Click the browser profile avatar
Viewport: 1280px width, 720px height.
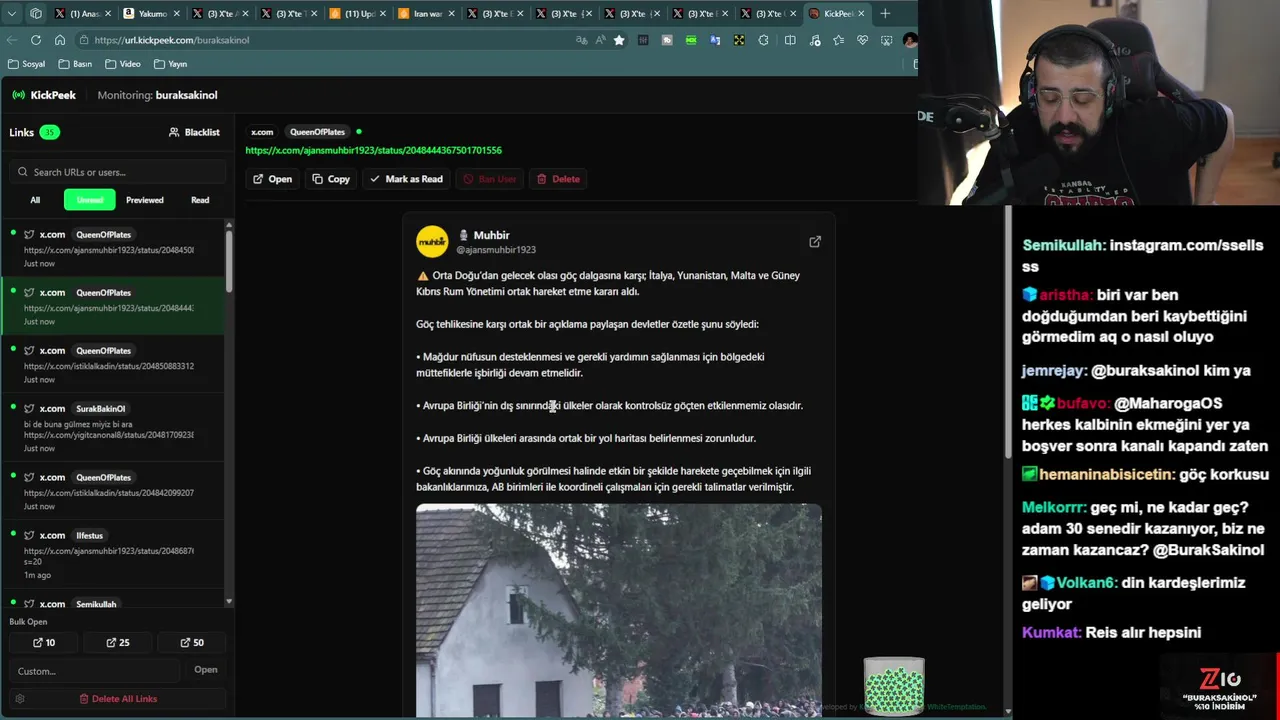point(909,40)
